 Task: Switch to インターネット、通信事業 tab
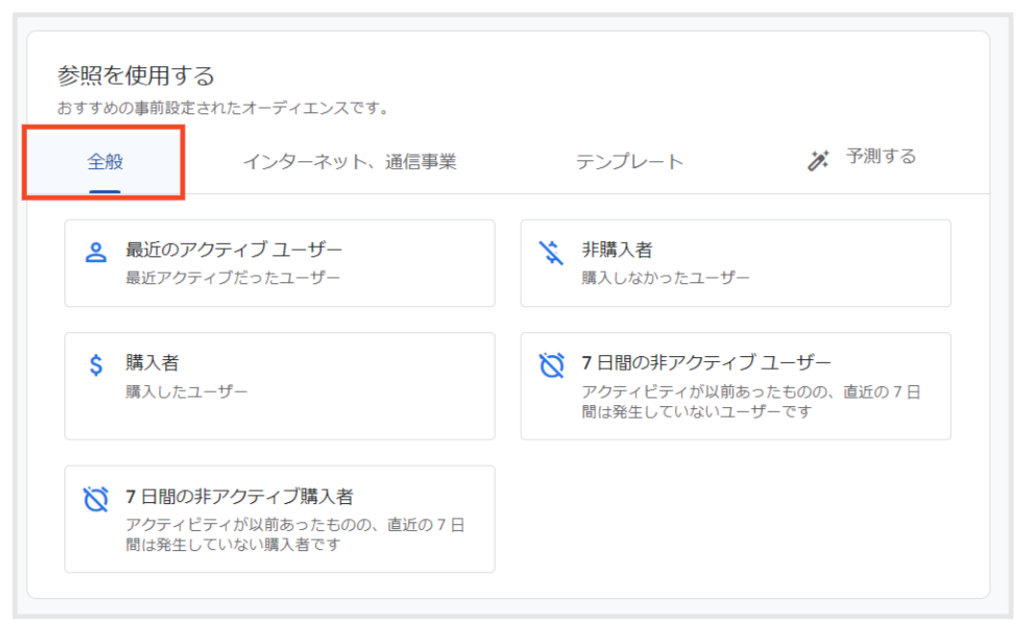point(349,161)
